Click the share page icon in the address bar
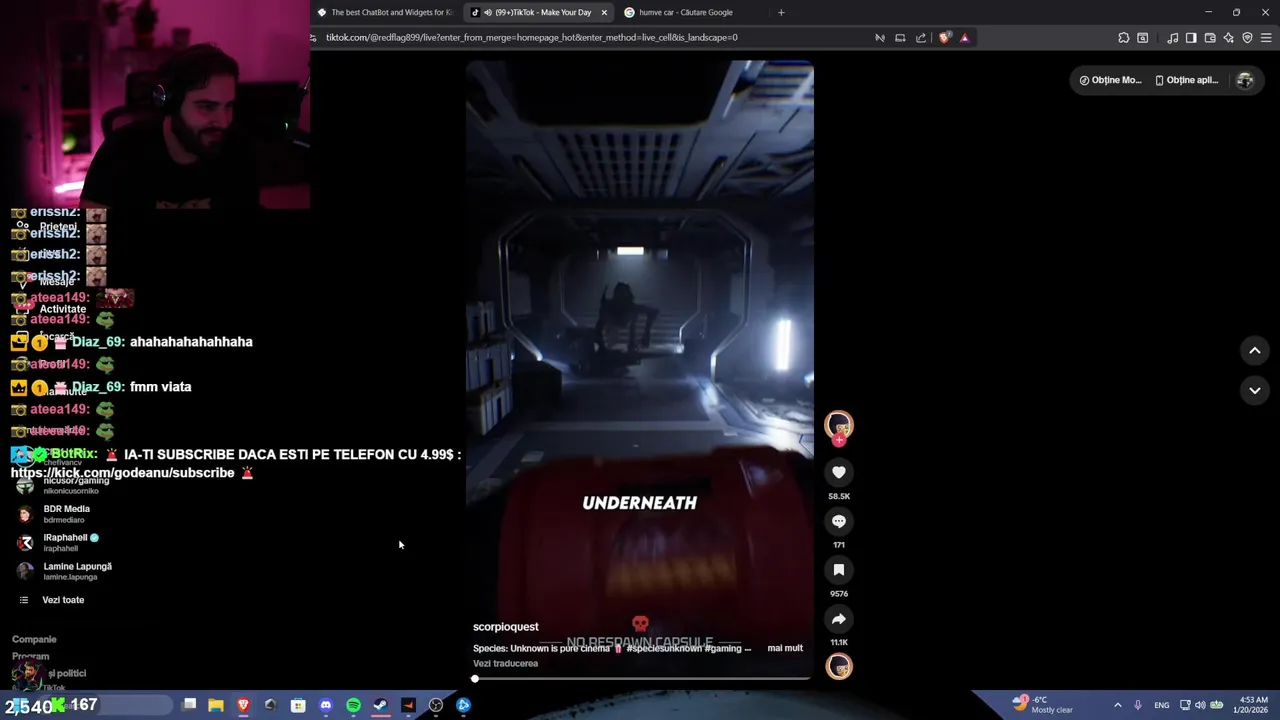The height and width of the screenshot is (720, 1280). [921, 38]
